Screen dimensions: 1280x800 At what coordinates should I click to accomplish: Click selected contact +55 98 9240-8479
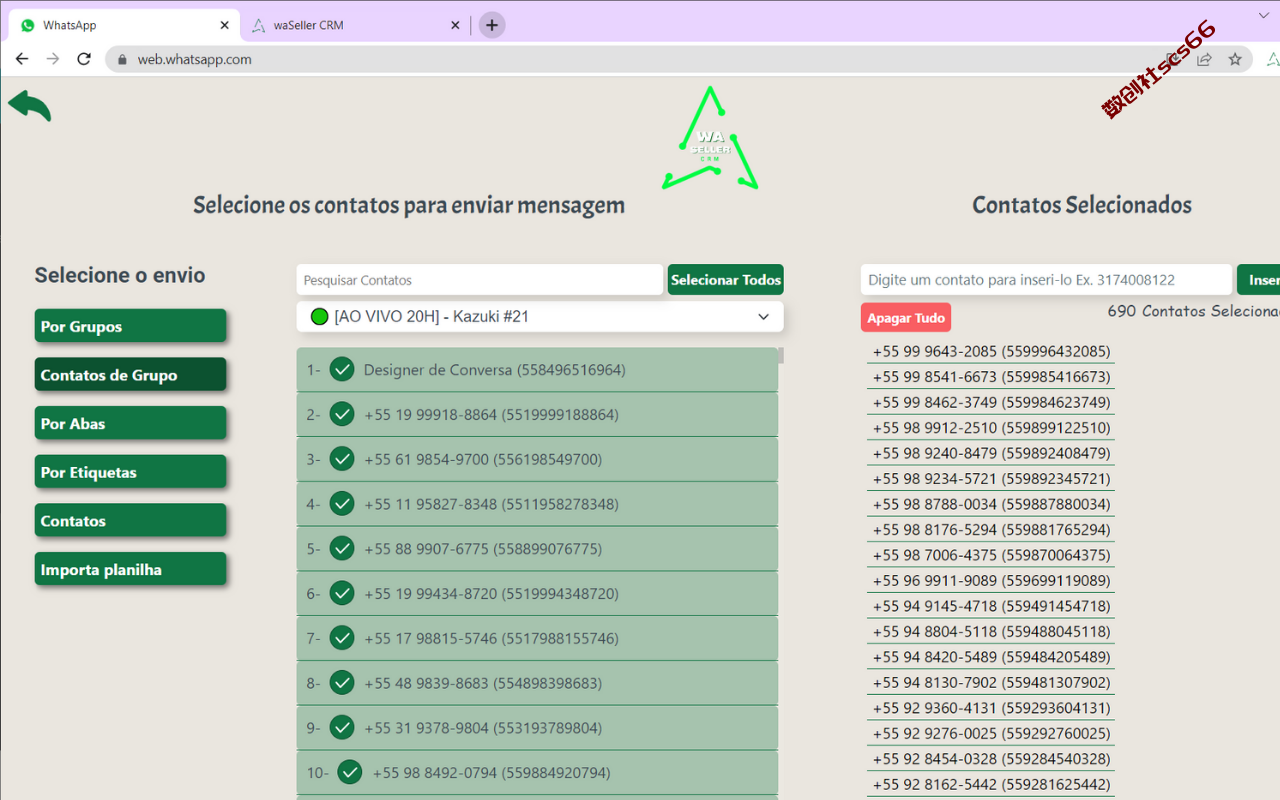point(991,453)
